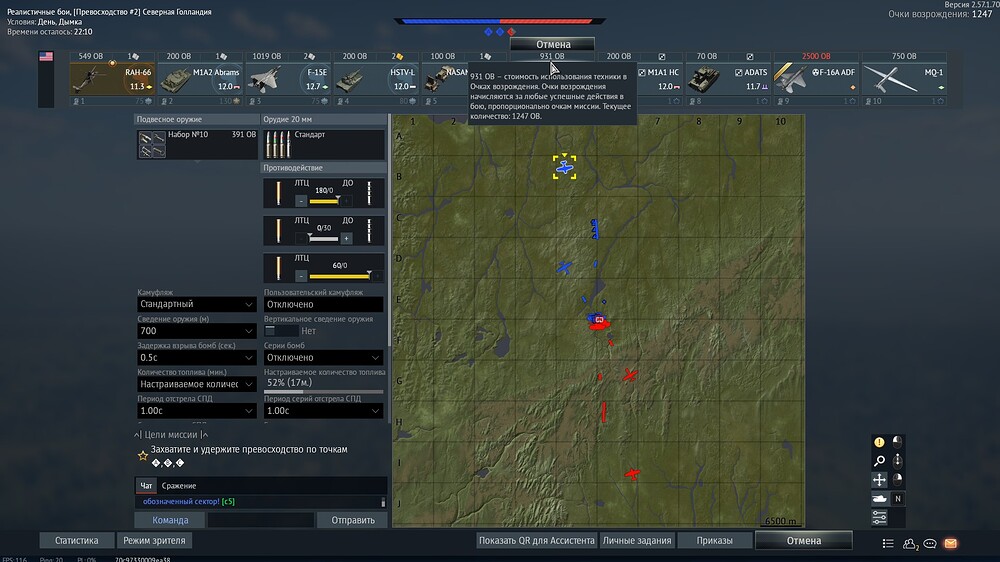This screenshot has height=562, width=1000.
Task: Open the chat bubble icon
Action: coord(930,544)
